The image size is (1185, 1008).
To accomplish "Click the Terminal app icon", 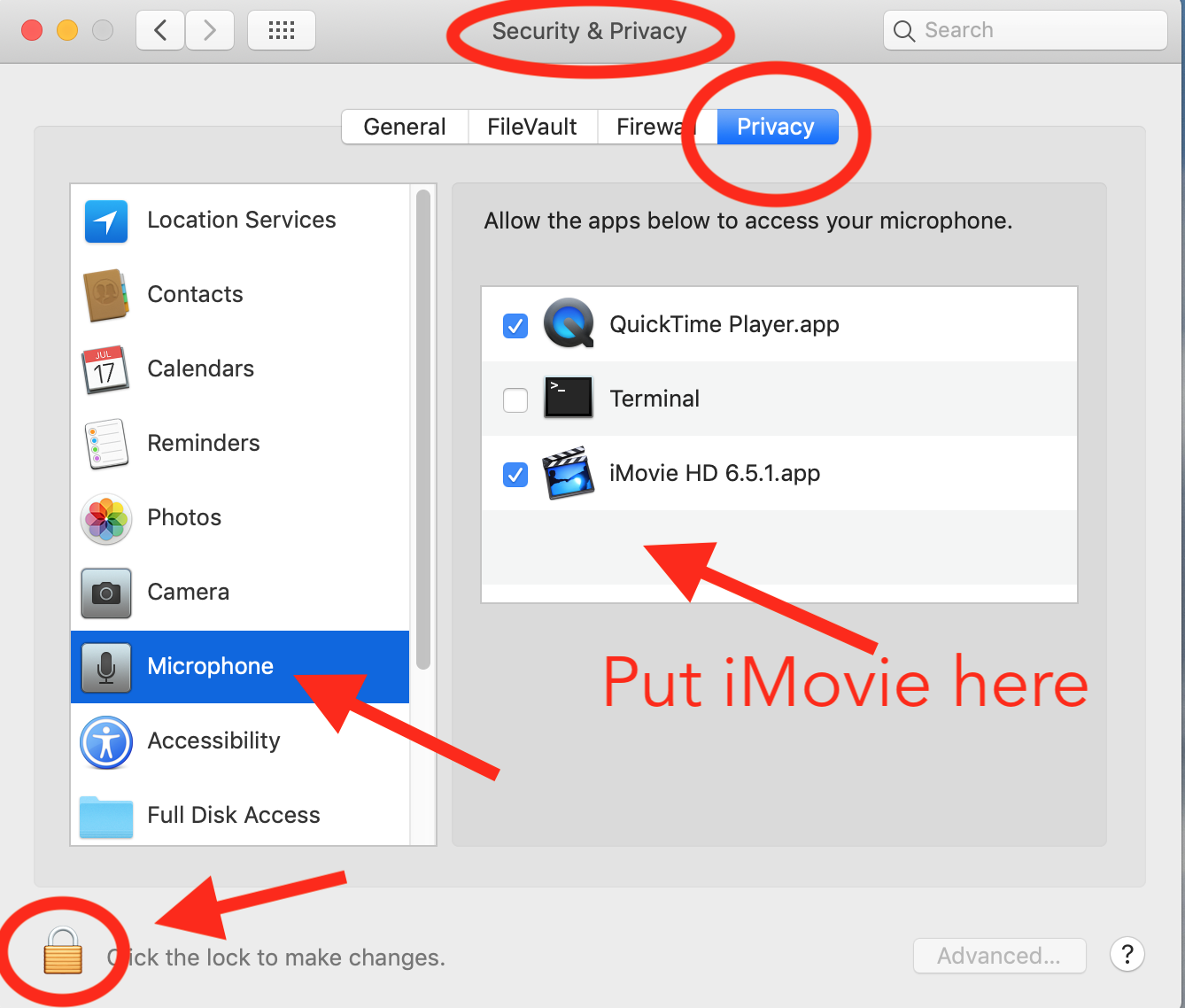I will tap(569, 398).
